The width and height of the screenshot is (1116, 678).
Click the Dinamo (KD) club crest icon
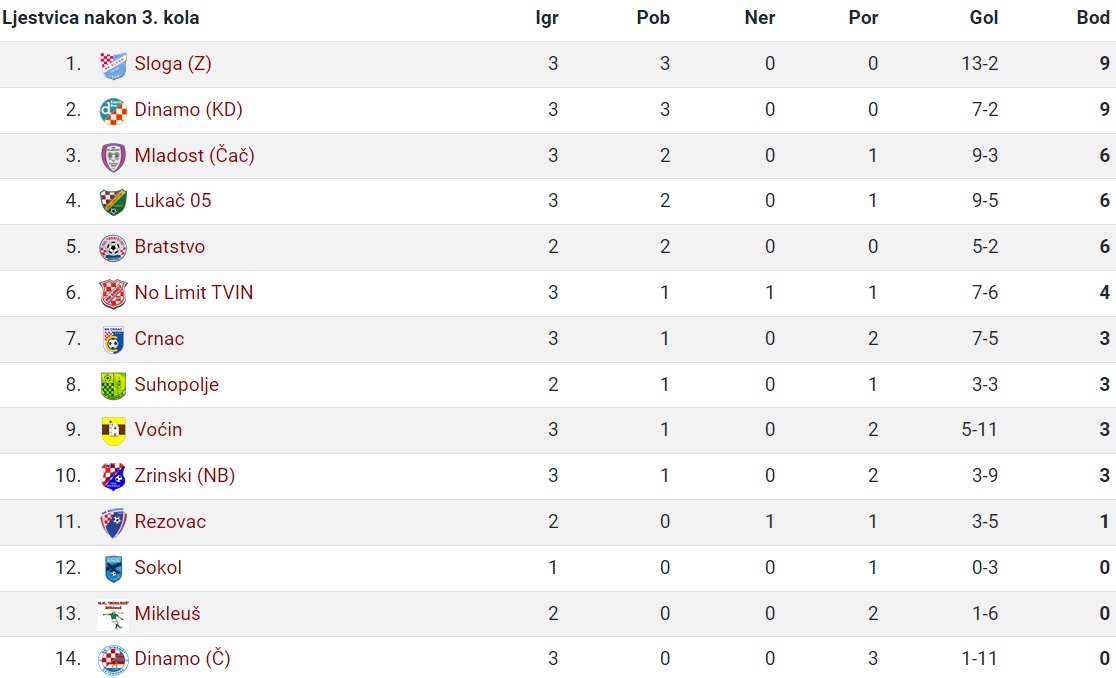tap(113, 111)
